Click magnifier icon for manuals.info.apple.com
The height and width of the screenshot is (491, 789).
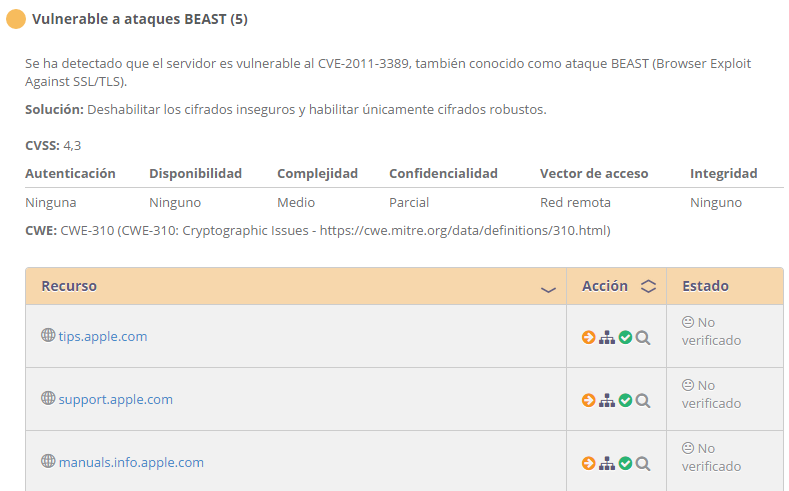click(643, 463)
